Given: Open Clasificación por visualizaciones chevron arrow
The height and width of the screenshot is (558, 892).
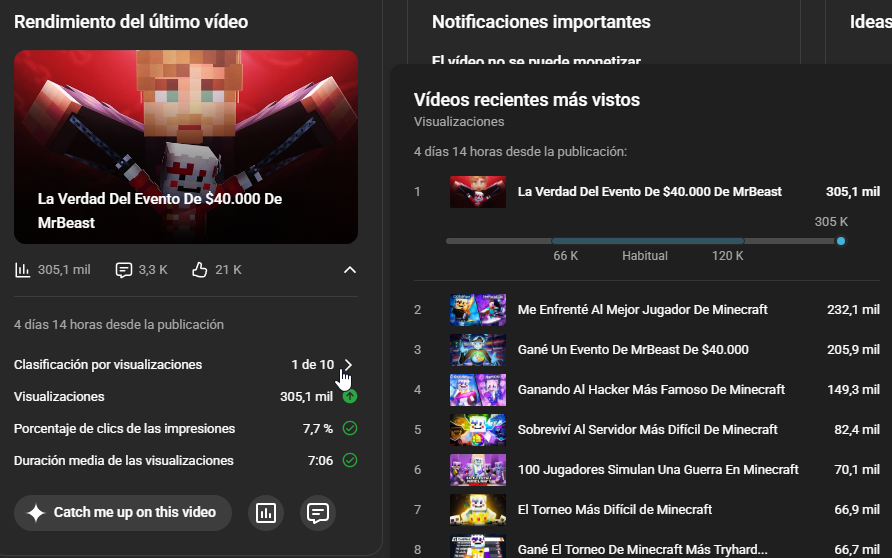Looking at the screenshot, I should point(348,365).
